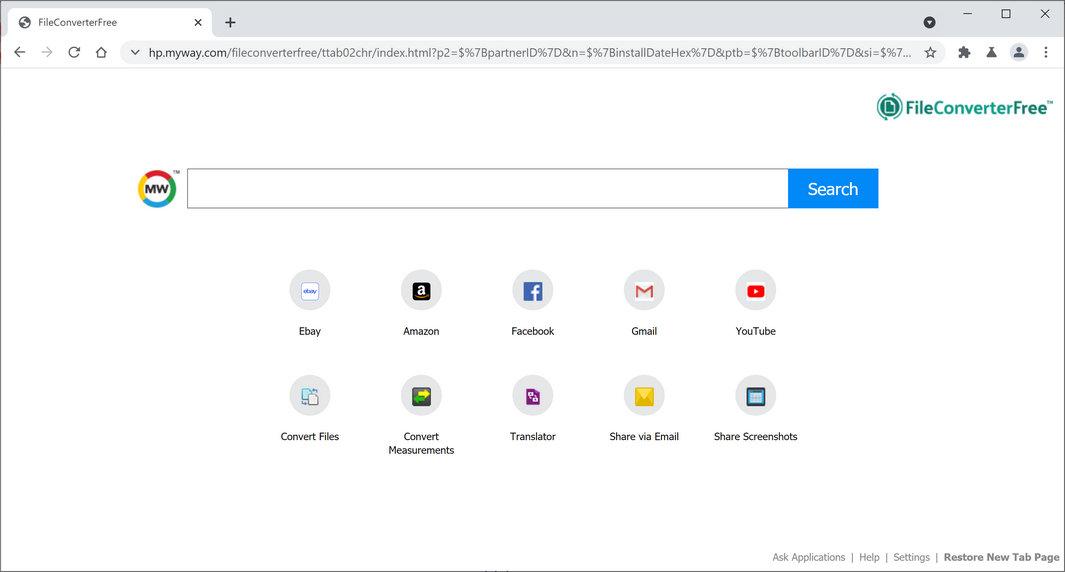Screen dimensions: 1065x572
Task: Click the browser forward arrow
Action: click(47, 52)
